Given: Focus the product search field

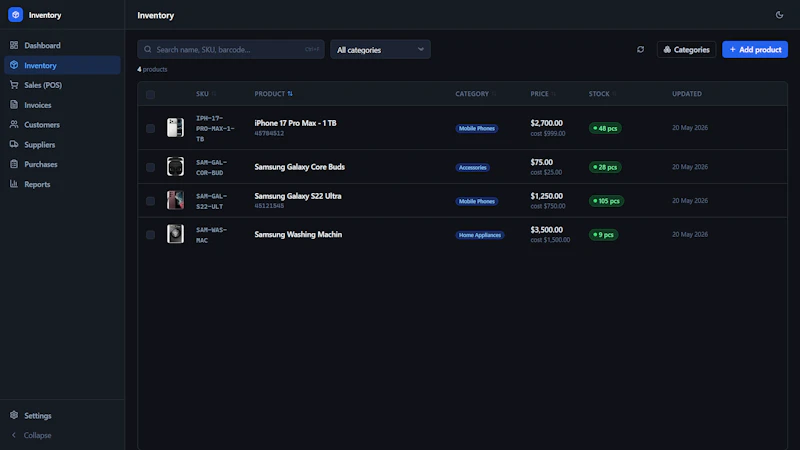Looking at the screenshot, I should tap(231, 49).
